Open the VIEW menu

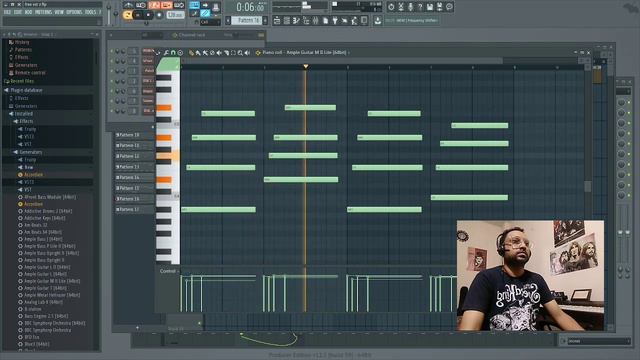[59, 12]
